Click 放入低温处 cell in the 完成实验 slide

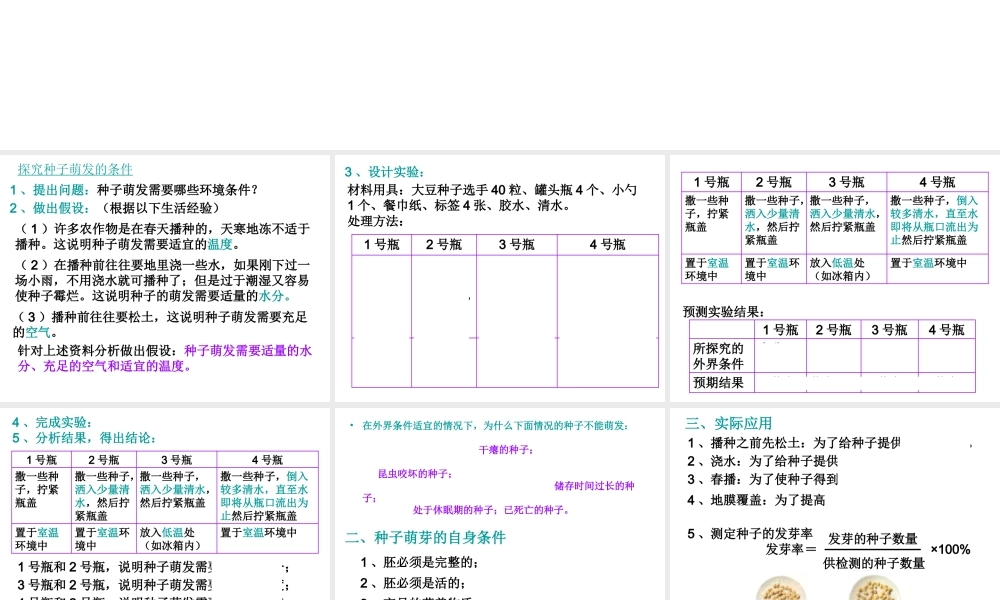point(177,539)
